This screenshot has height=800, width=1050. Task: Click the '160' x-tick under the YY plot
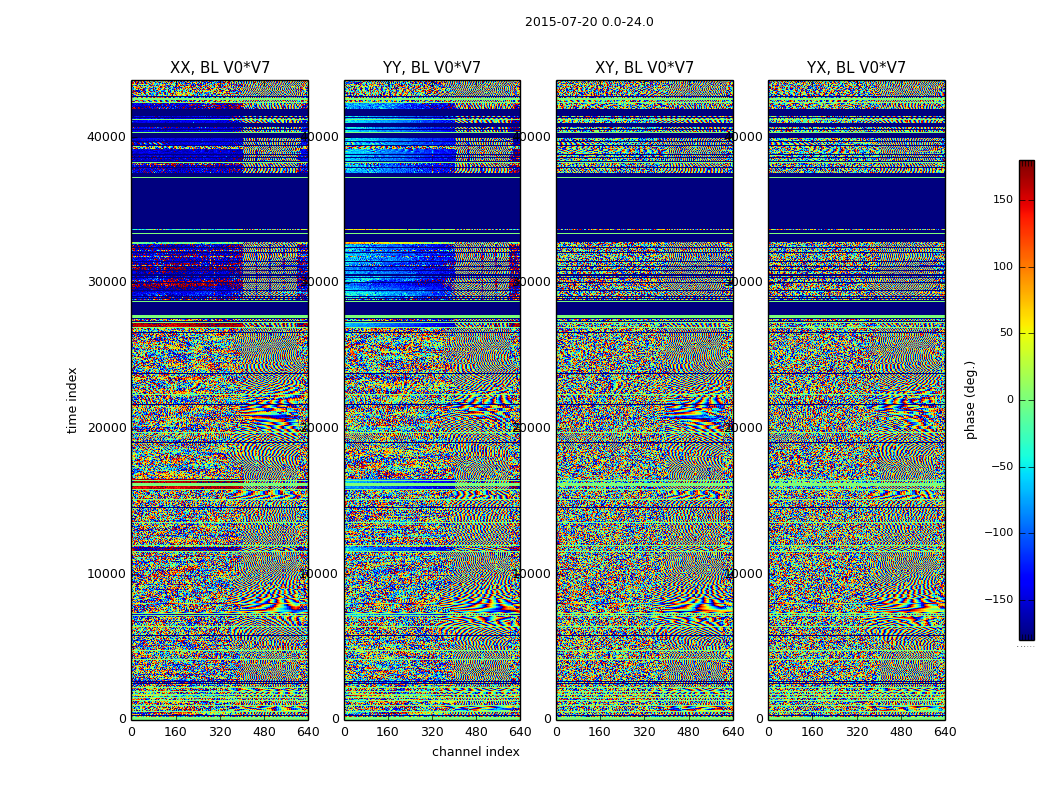tap(388, 732)
